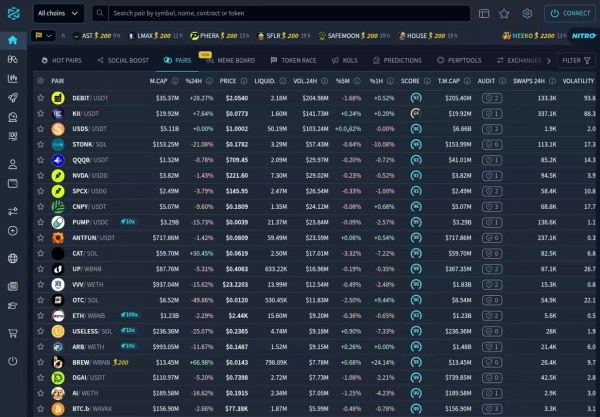Open the FILTER options
The height and width of the screenshot is (417, 600).
tap(576, 60)
